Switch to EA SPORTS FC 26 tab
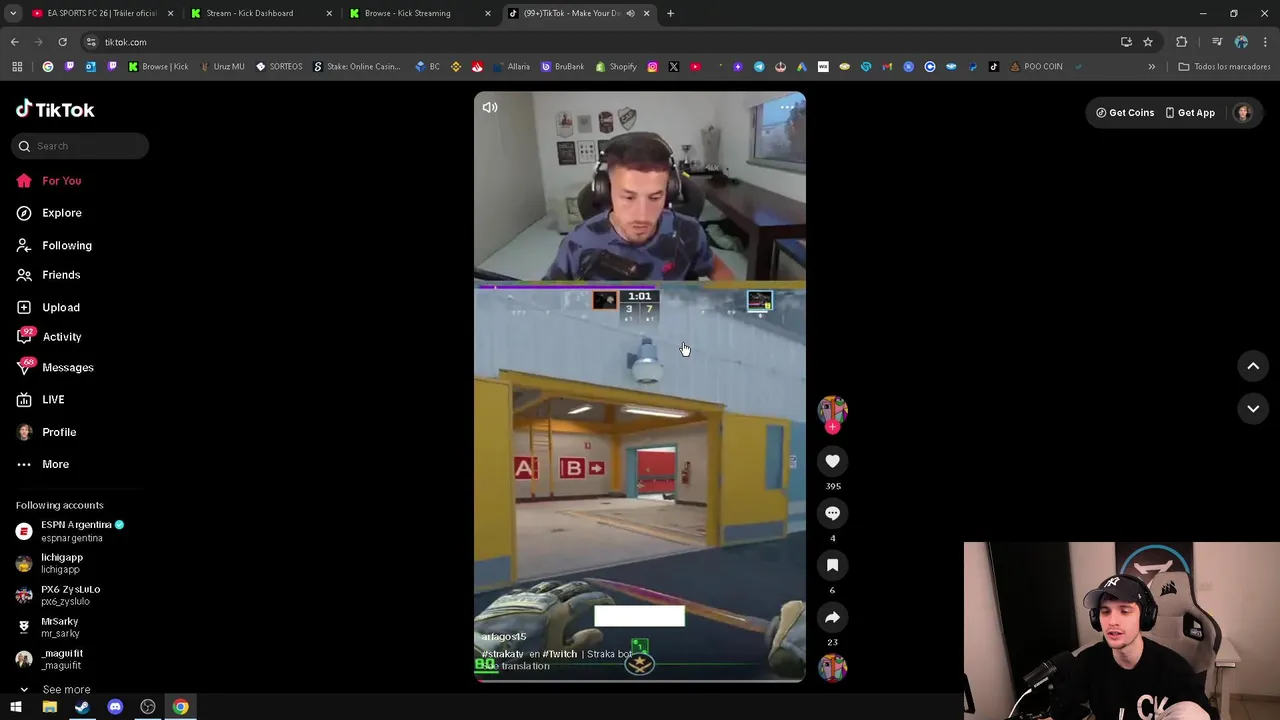 100,13
